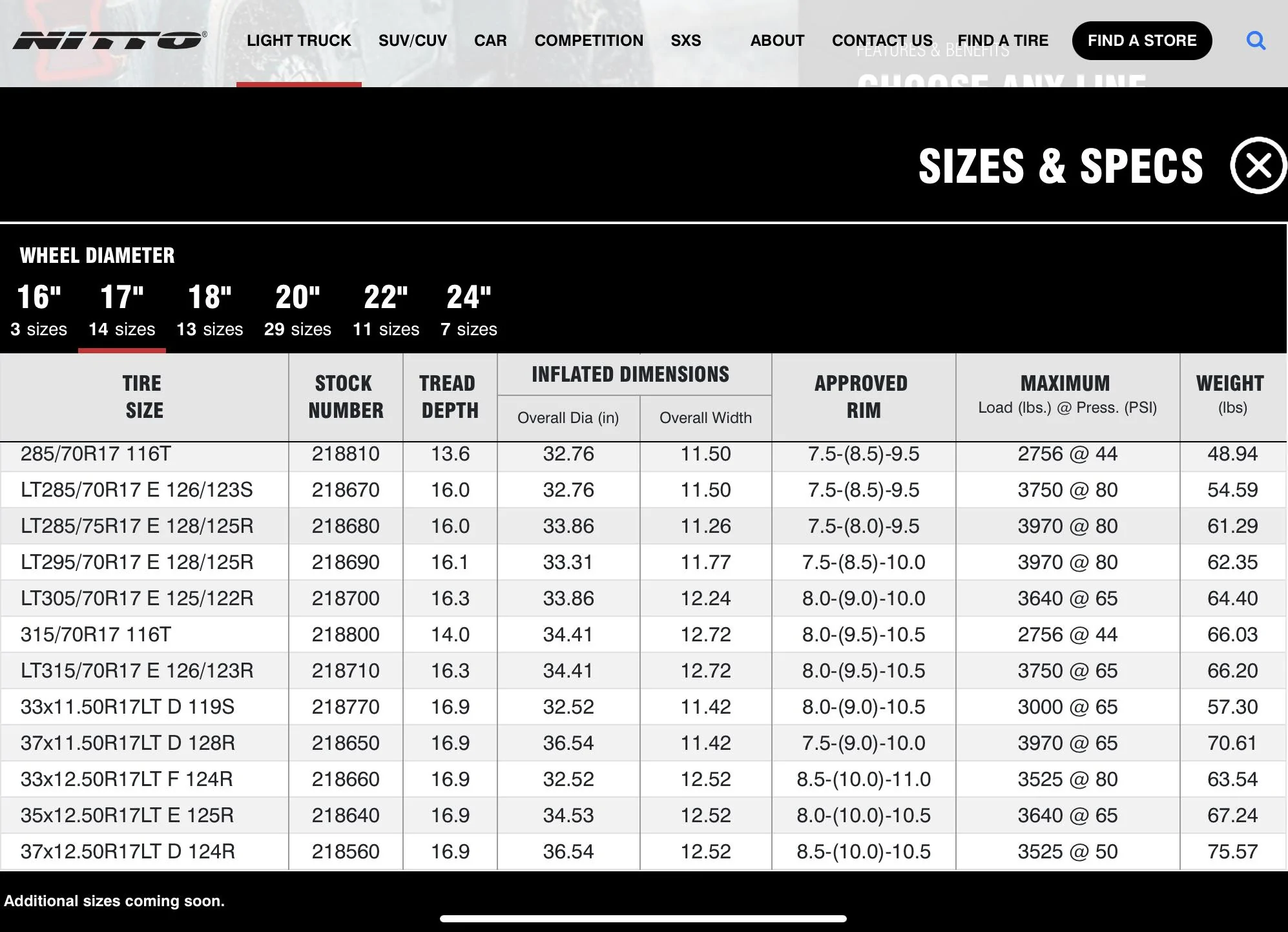Click stock number 218670

coord(346,490)
